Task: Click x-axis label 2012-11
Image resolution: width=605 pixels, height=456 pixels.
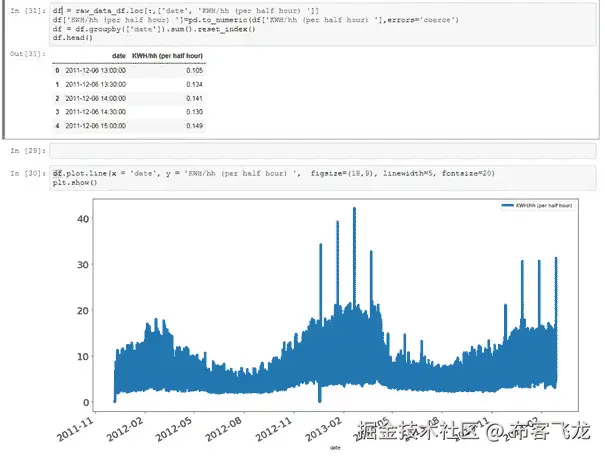Action: click(274, 429)
